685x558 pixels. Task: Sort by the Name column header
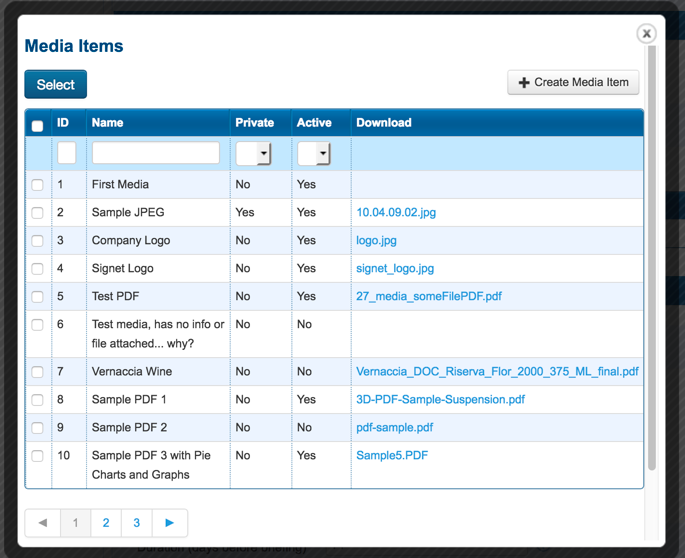pos(108,123)
